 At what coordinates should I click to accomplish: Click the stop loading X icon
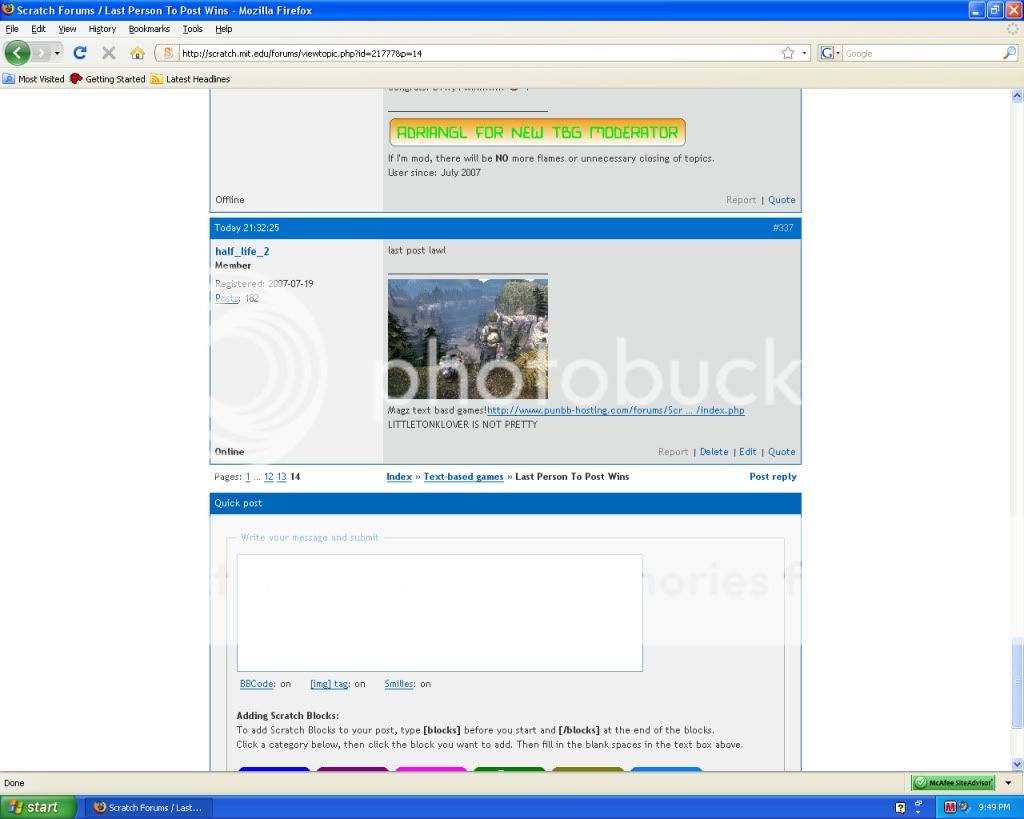109,53
